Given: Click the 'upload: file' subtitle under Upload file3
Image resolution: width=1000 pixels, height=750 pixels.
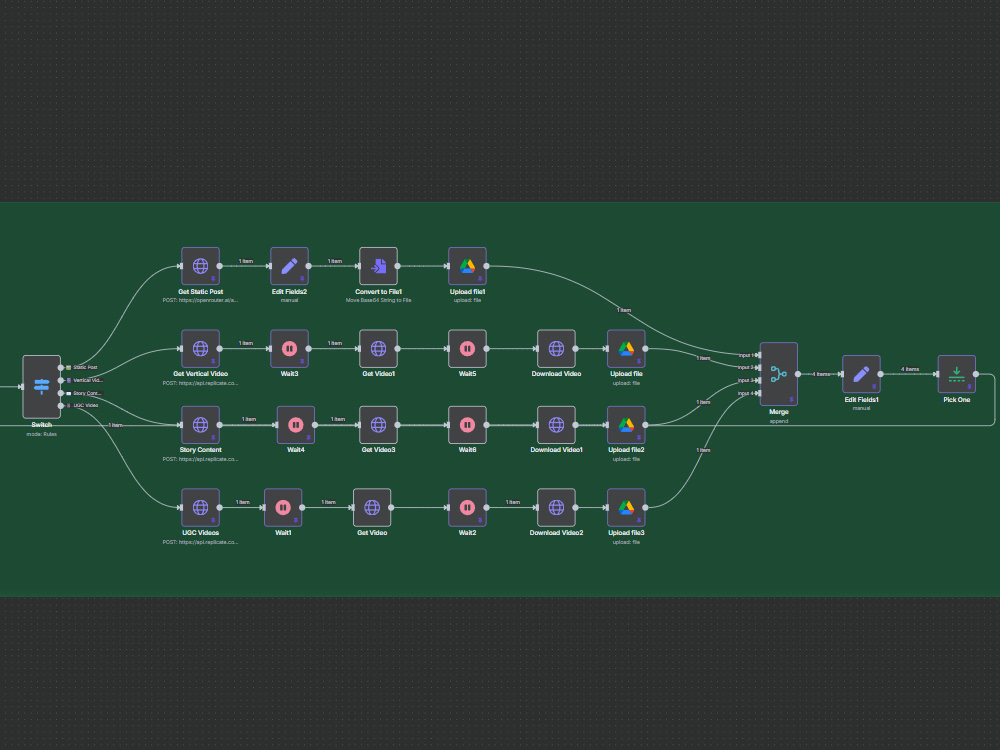Looking at the screenshot, I should 626,542.
